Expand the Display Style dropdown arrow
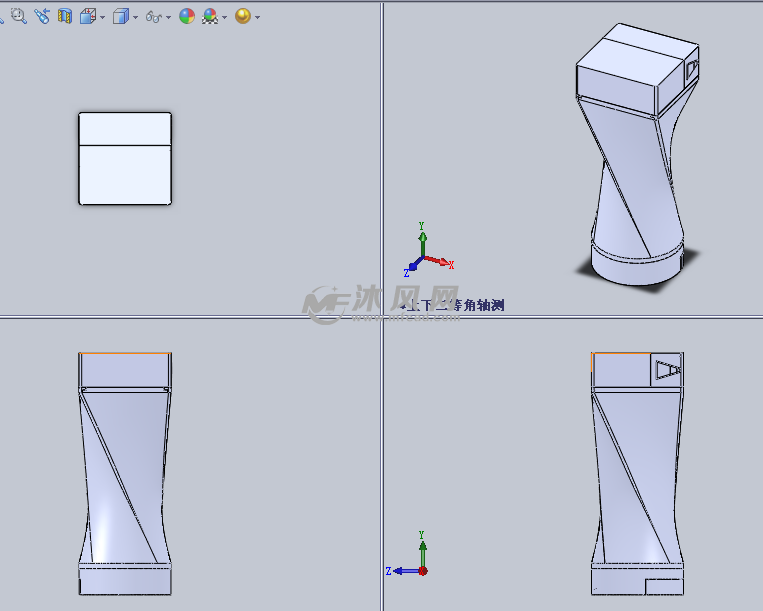Image resolution: width=763 pixels, height=611 pixels. click(135, 17)
